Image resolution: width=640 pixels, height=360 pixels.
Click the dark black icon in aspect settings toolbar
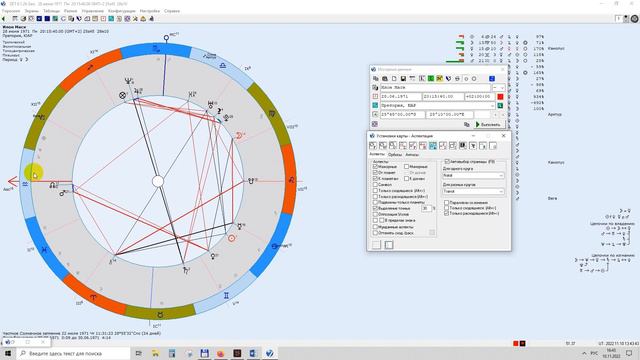coord(462,145)
